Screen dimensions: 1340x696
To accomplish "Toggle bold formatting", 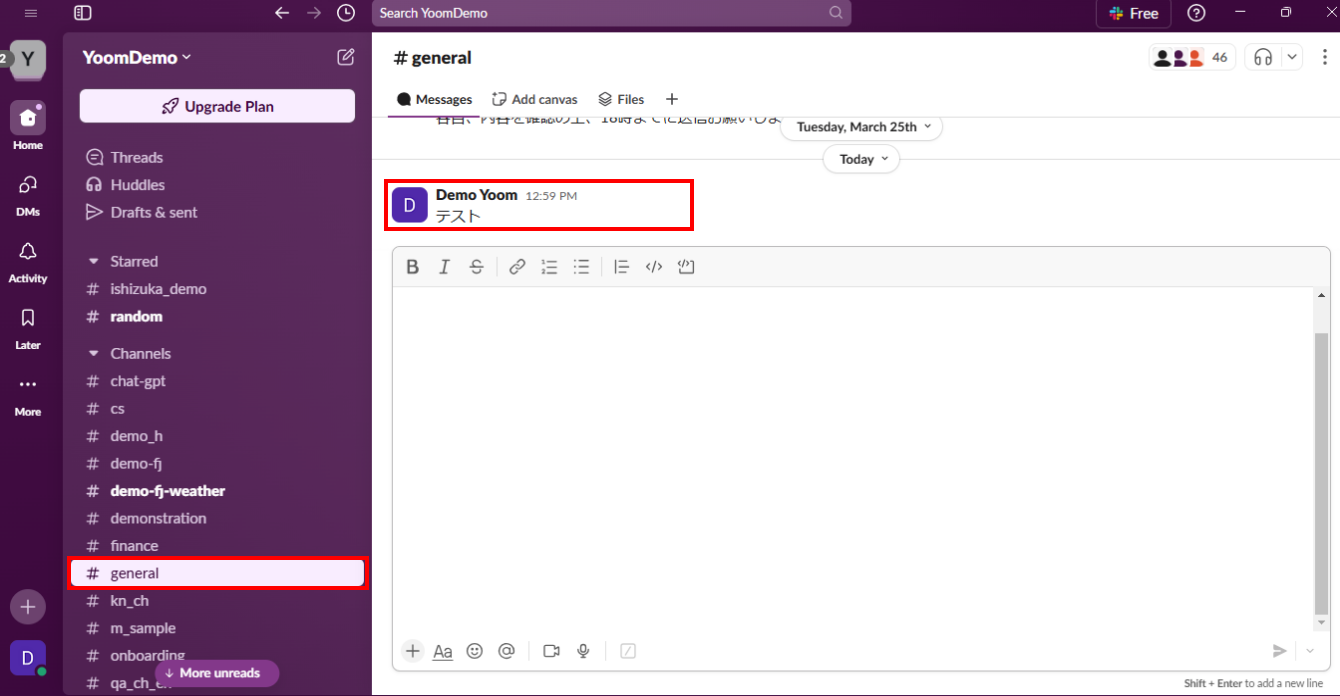I will click(412, 267).
